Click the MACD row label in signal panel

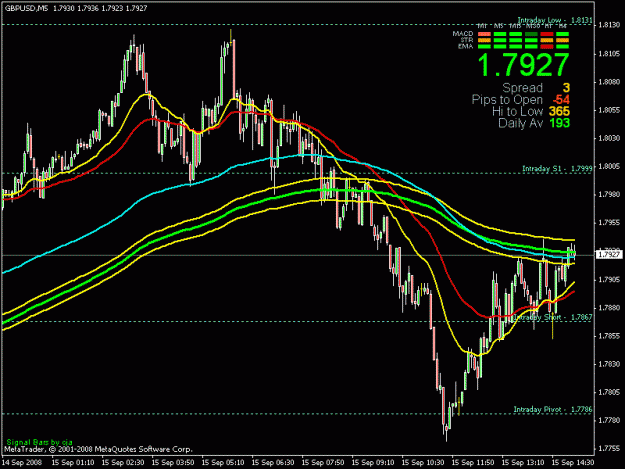(x=463, y=34)
